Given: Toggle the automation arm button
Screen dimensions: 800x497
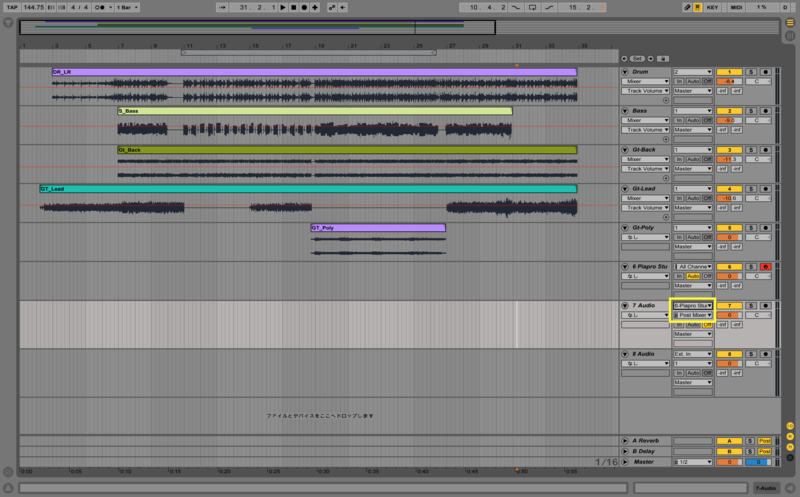Looking at the screenshot, I should (x=332, y=7).
